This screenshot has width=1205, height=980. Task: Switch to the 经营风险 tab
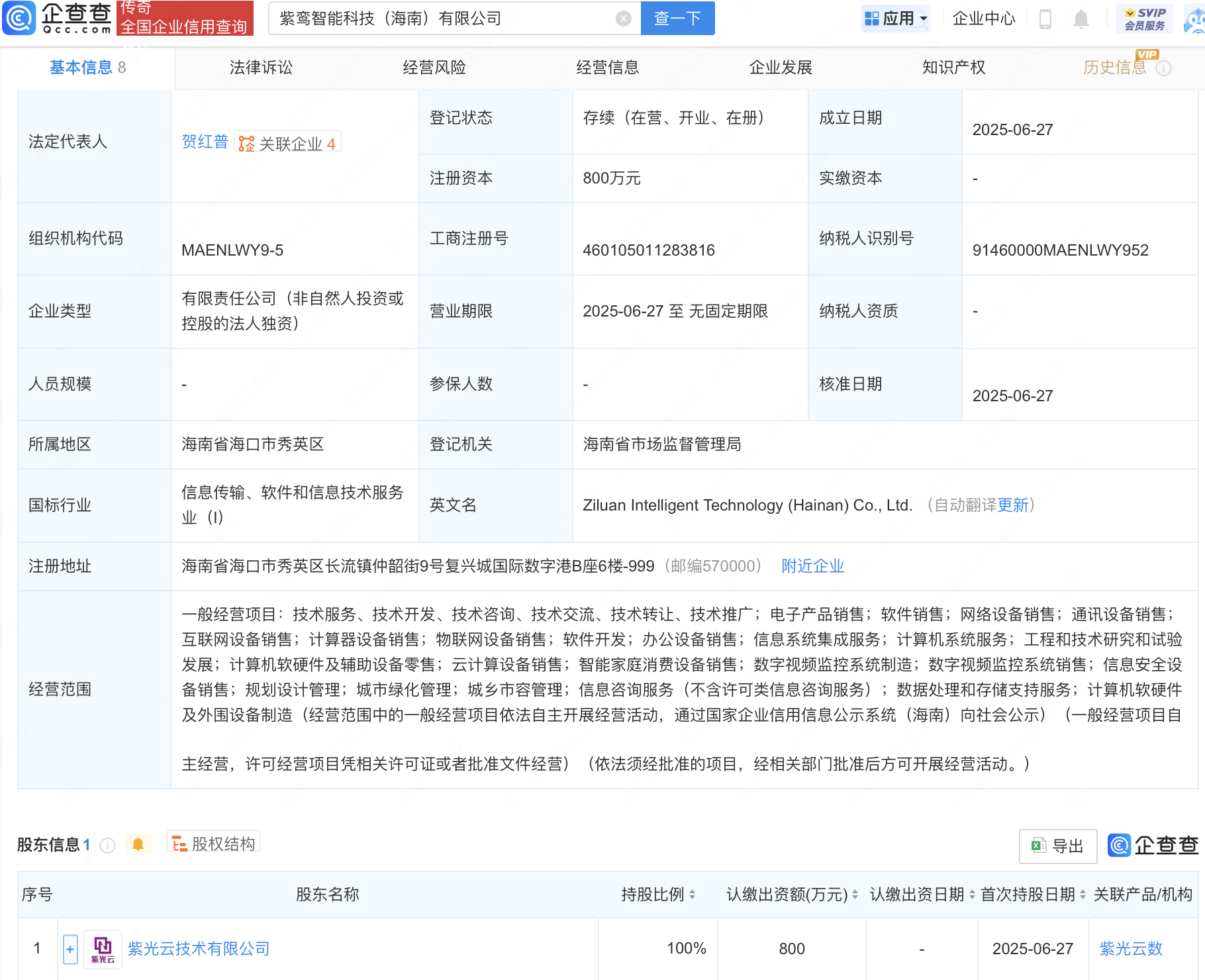(x=434, y=68)
